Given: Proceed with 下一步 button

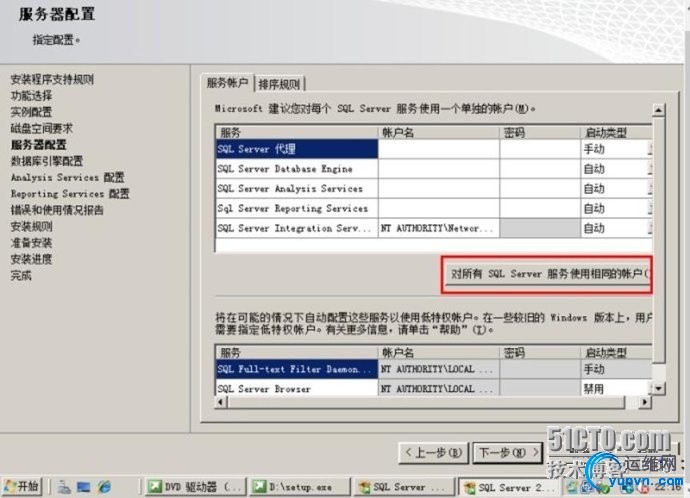Looking at the screenshot, I should [x=508, y=452].
